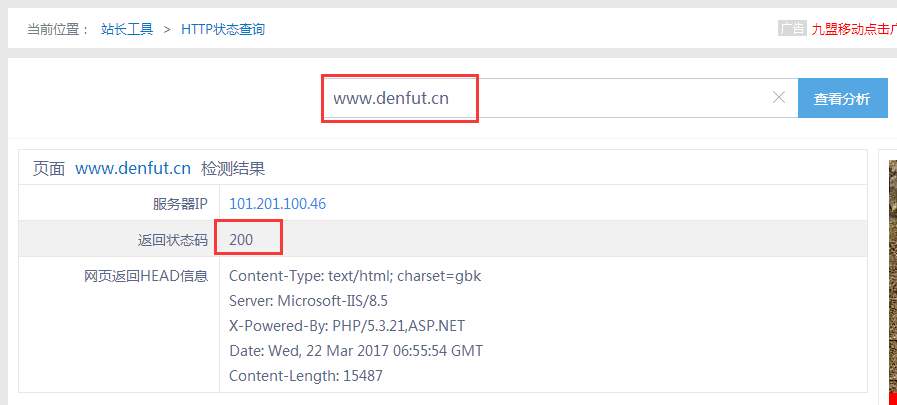Clear the URL field with the X icon

point(779,98)
